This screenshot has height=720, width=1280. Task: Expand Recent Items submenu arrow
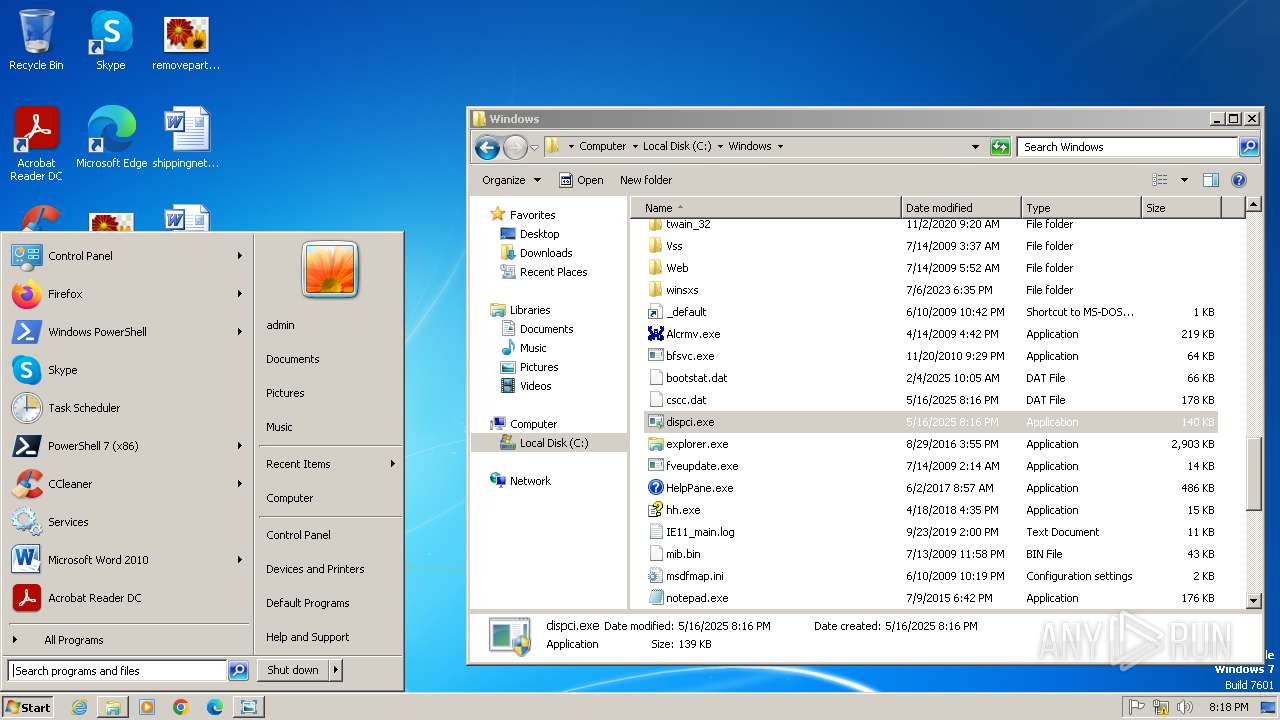[393, 464]
